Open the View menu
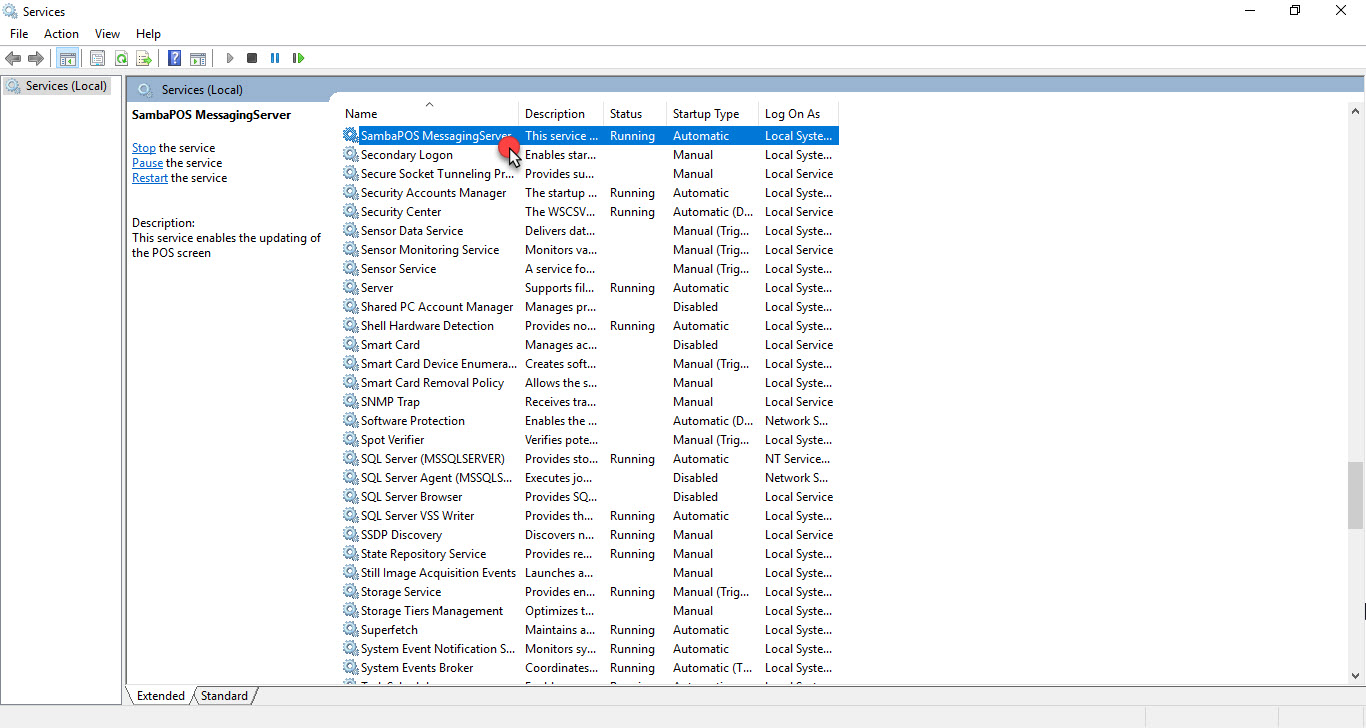1366x728 pixels. 107,34
